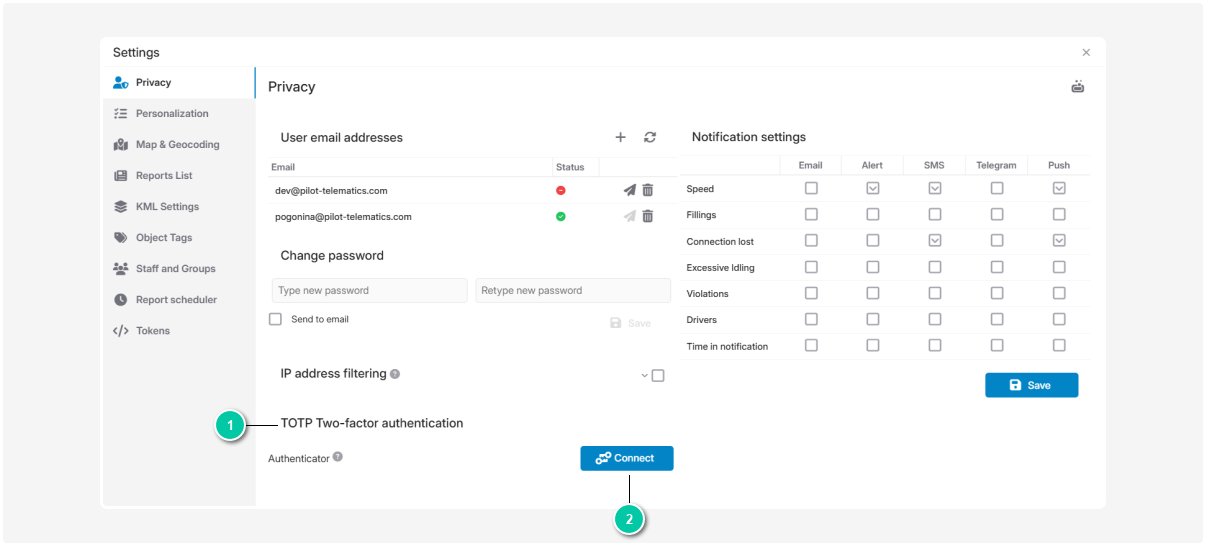Enable the Send to email checkbox
Image resolution: width=1206 pixels, height=556 pixels.
tap(275, 320)
